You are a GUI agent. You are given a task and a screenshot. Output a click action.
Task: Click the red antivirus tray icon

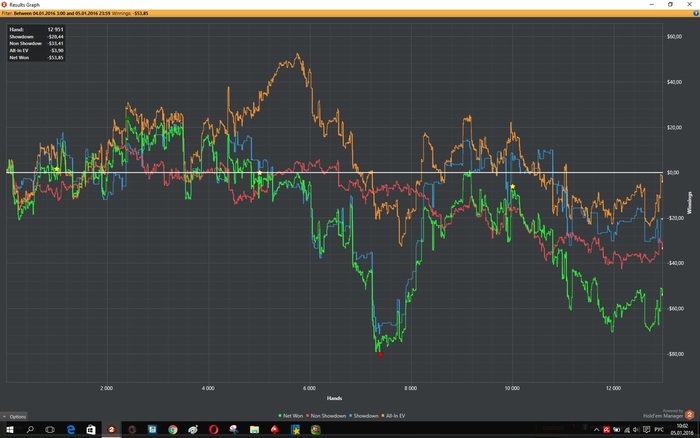607,430
